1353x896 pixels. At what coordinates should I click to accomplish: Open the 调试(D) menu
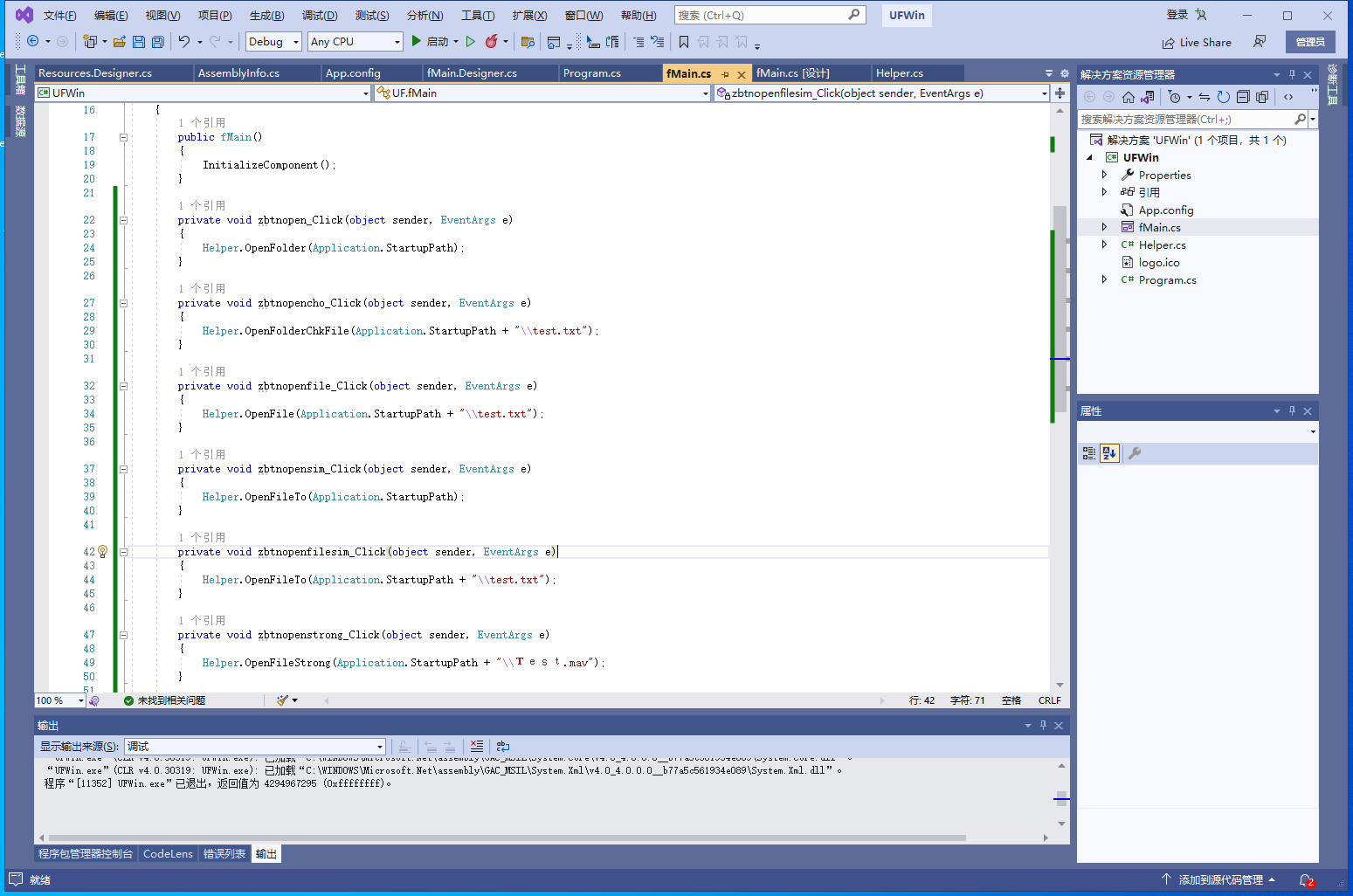(320, 16)
